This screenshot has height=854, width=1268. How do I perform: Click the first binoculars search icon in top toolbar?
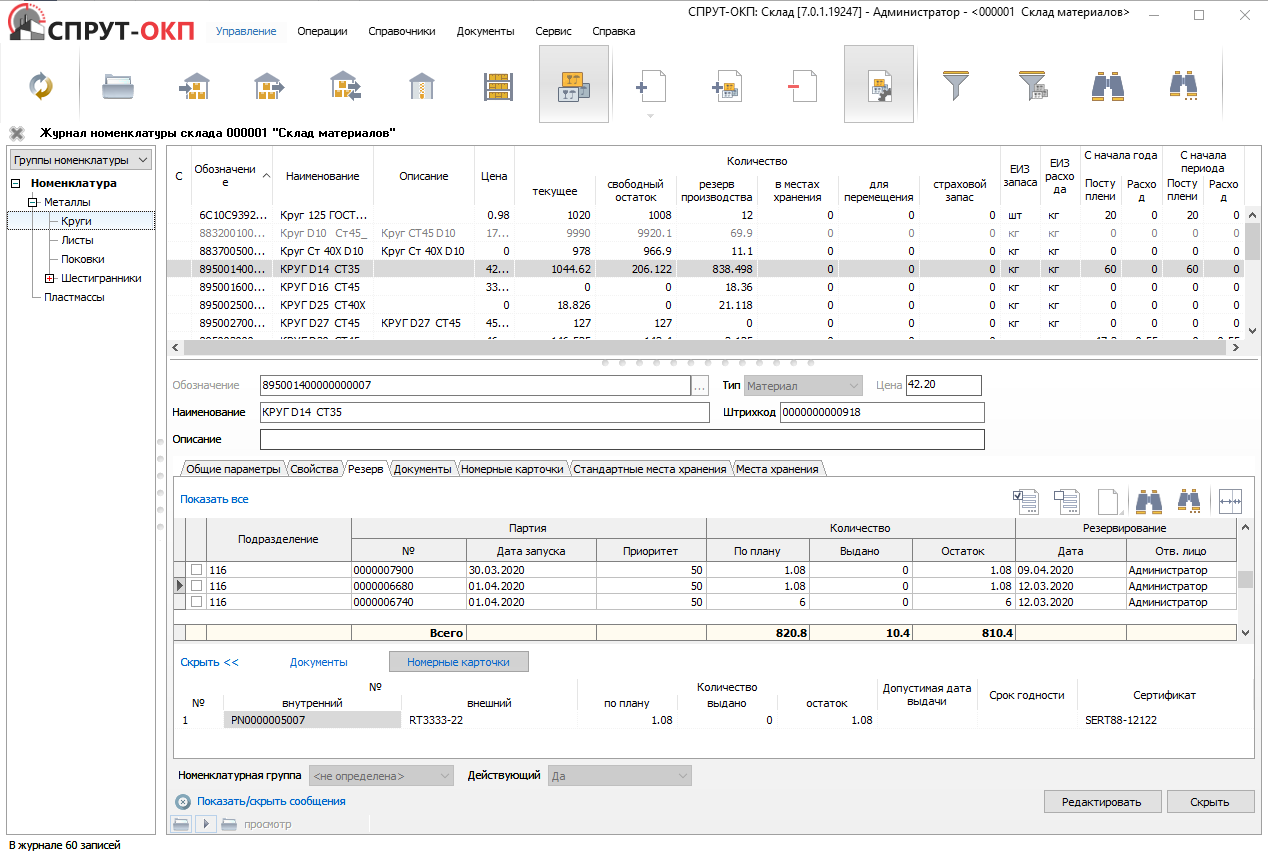pos(1107,86)
